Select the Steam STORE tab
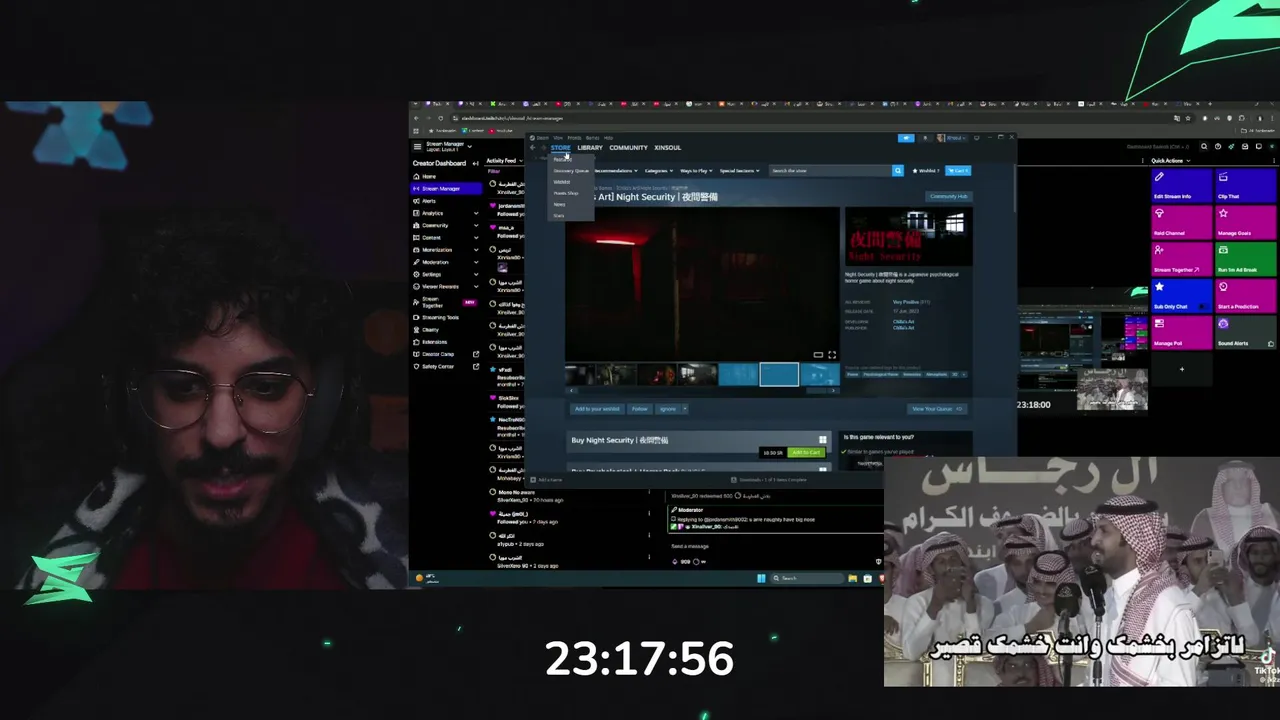1280x720 pixels. (x=560, y=148)
